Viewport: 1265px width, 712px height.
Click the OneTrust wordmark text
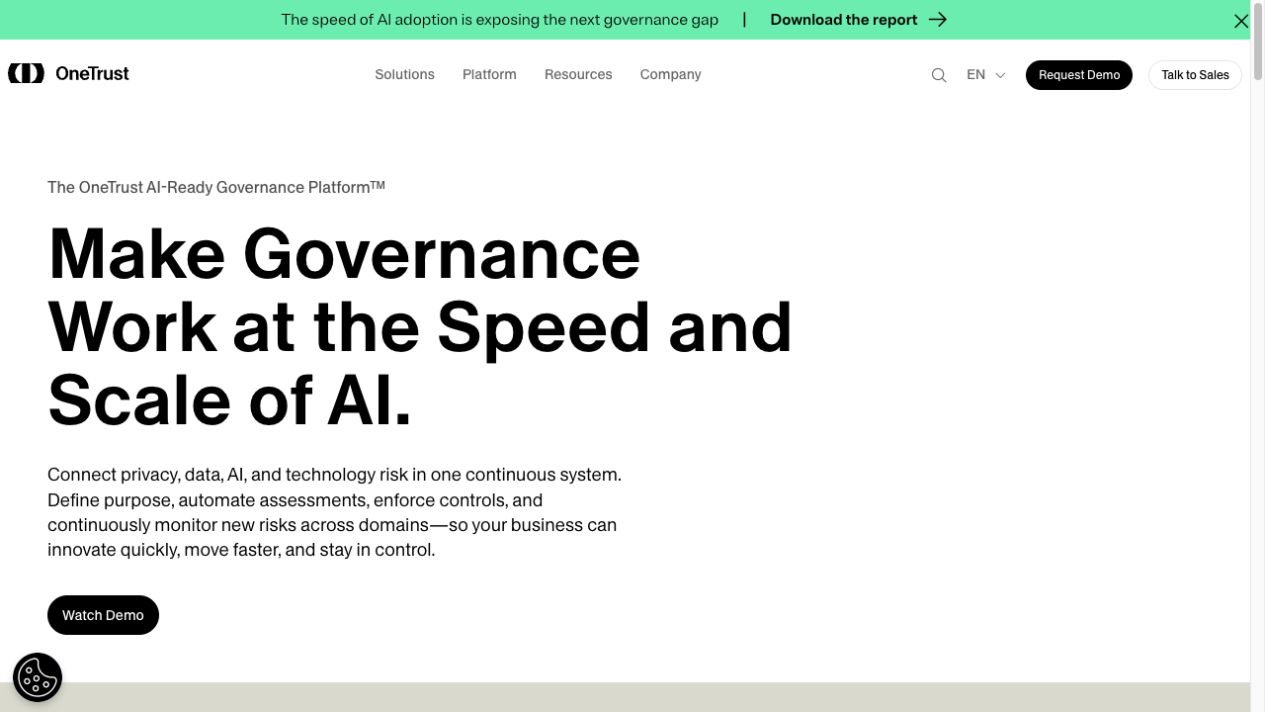click(x=92, y=73)
